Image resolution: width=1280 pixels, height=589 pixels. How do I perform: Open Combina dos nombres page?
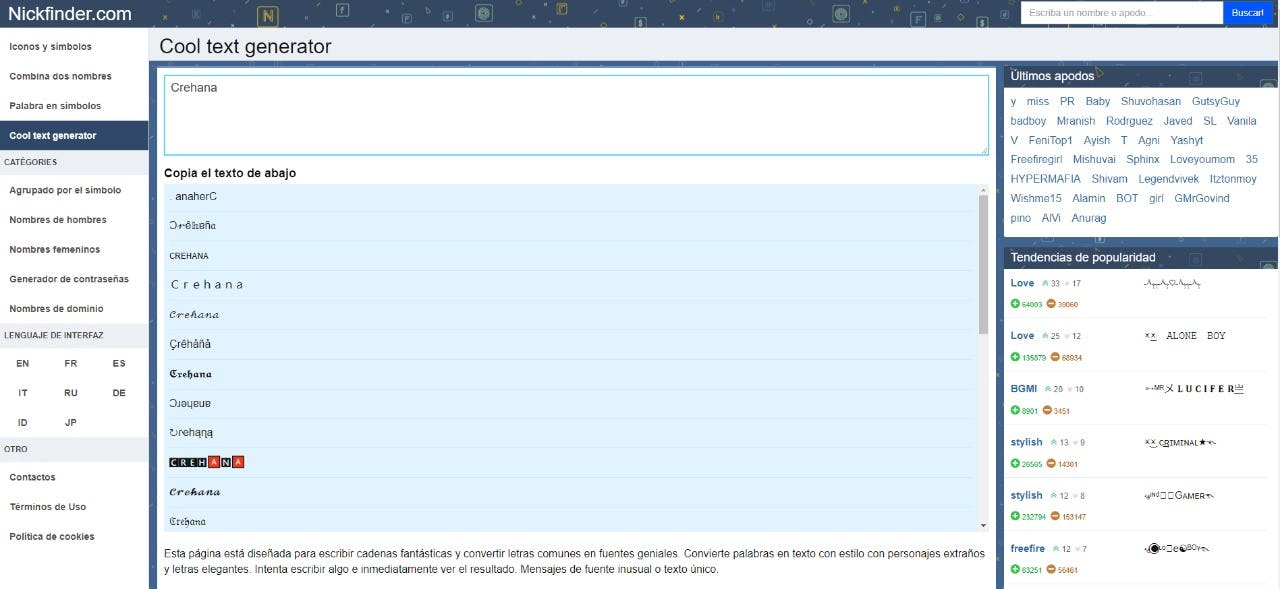point(60,76)
